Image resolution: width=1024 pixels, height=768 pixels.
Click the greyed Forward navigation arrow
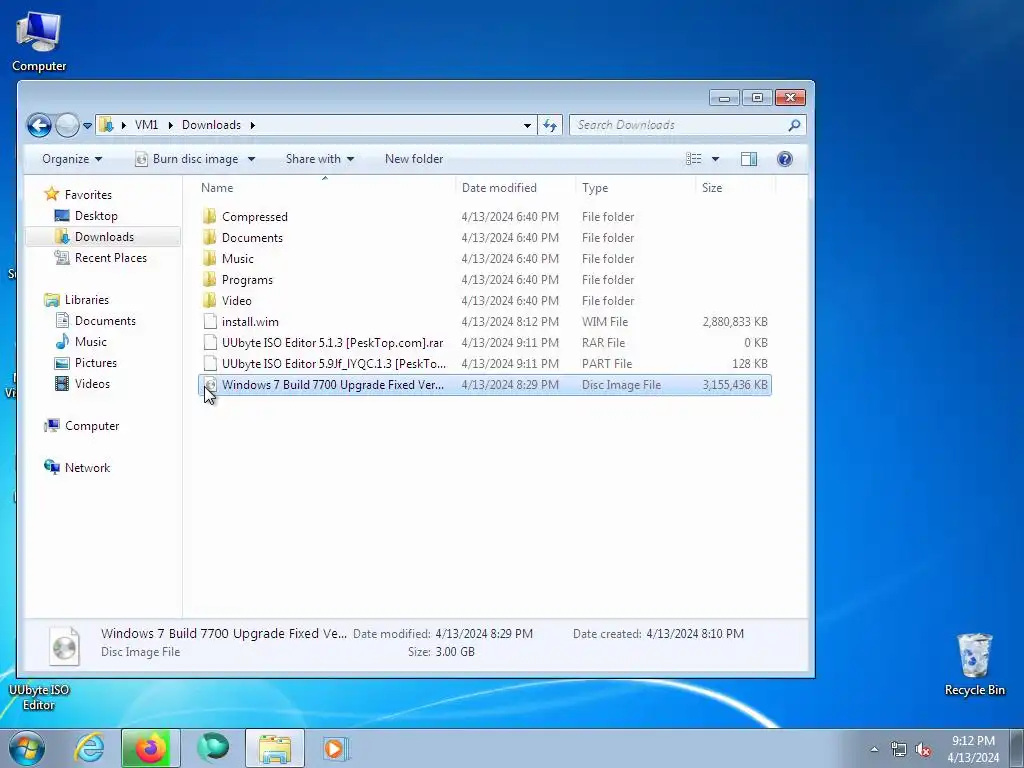pyautogui.click(x=67, y=125)
